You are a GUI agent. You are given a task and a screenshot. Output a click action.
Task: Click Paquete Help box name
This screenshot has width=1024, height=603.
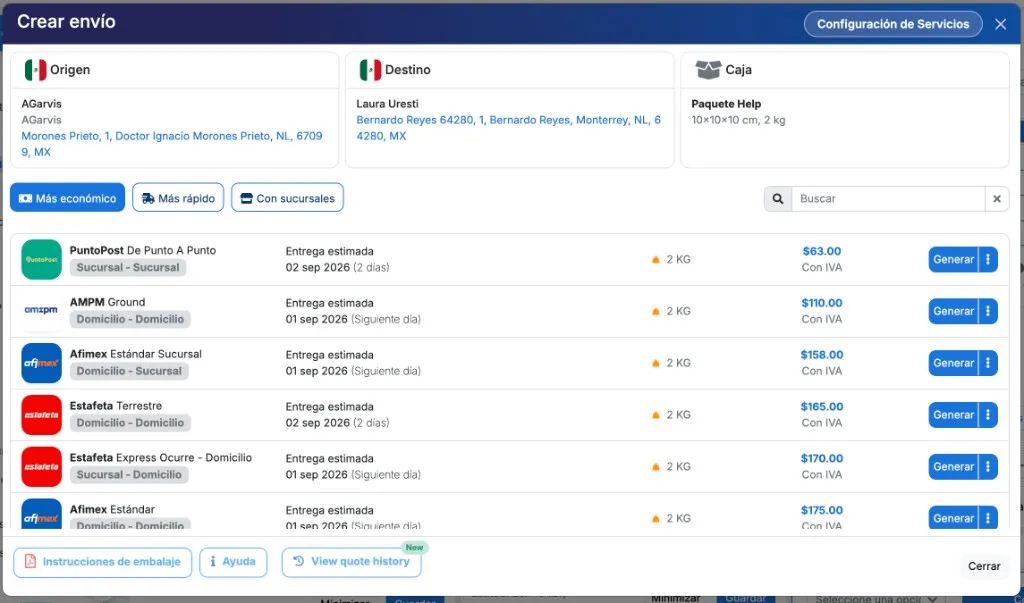[x=726, y=104]
